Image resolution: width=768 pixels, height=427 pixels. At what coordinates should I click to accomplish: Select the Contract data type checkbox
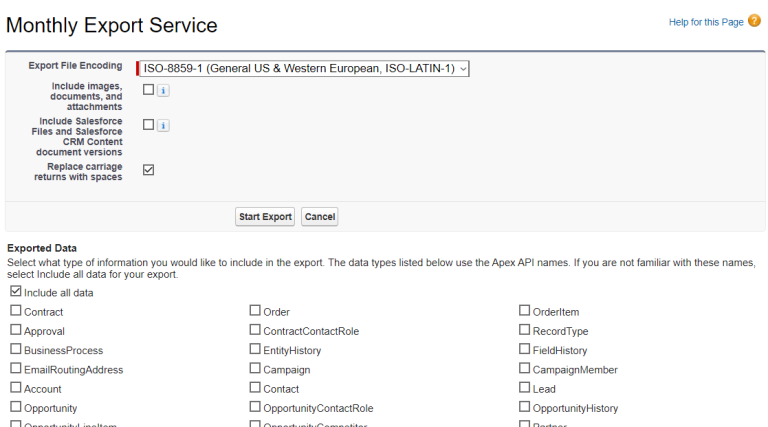pyautogui.click(x=15, y=311)
